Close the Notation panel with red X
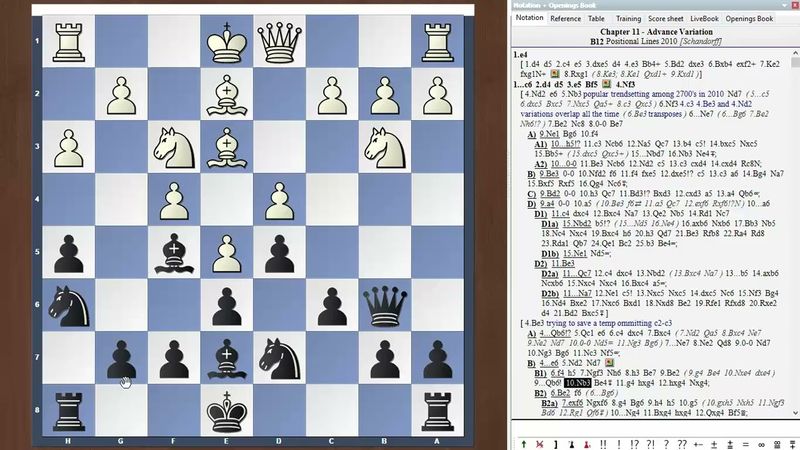The width and height of the screenshot is (800, 450). pos(793,5)
